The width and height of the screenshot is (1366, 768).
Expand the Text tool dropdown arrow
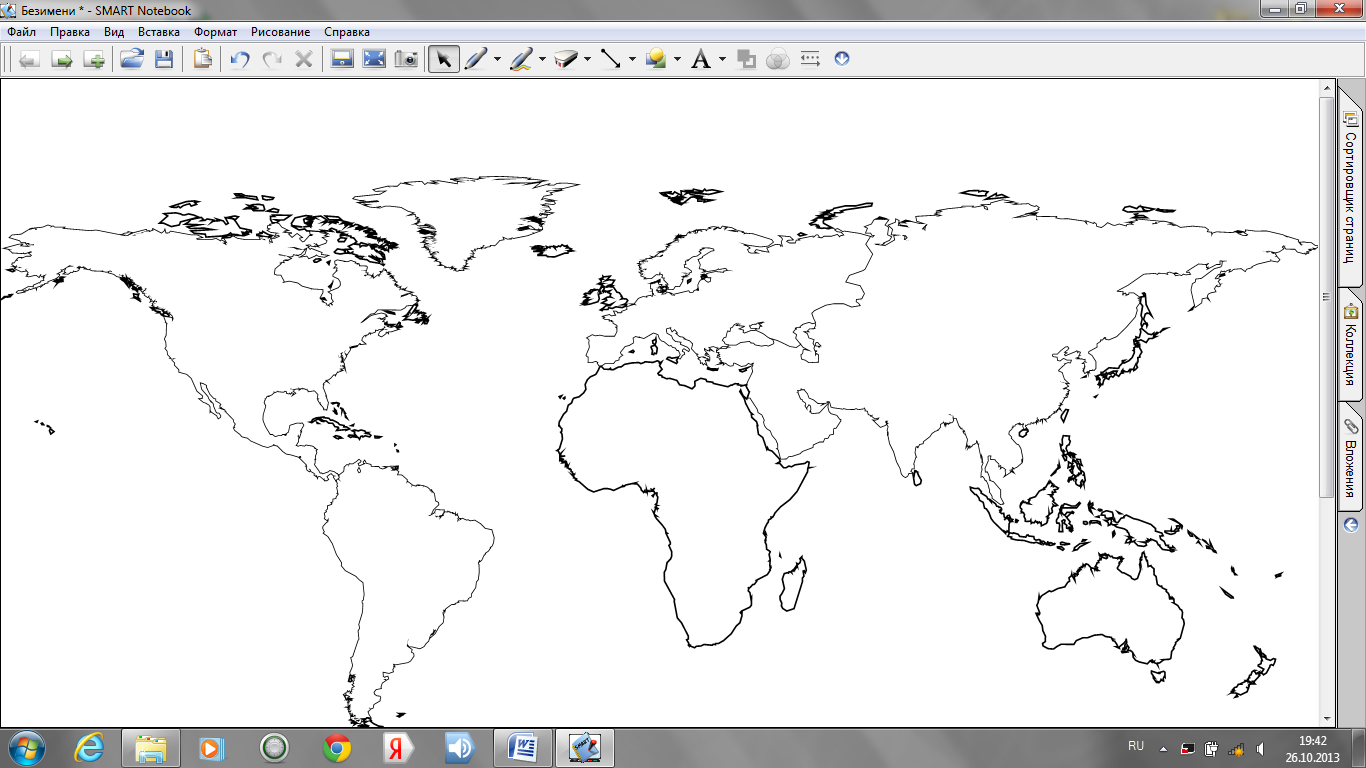pyautogui.click(x=722, y=59)
